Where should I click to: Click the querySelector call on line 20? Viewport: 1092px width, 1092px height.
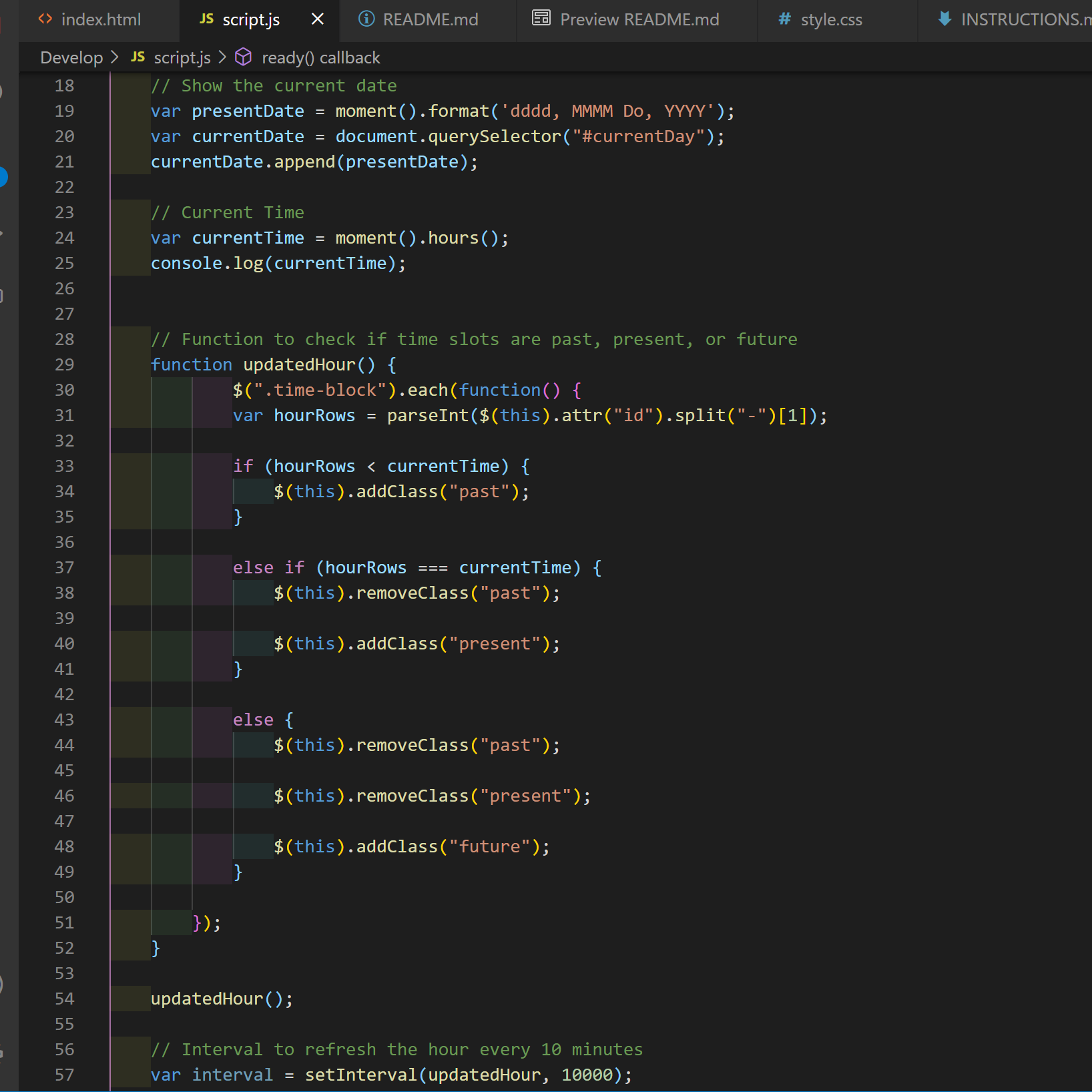tap(495, 137)
